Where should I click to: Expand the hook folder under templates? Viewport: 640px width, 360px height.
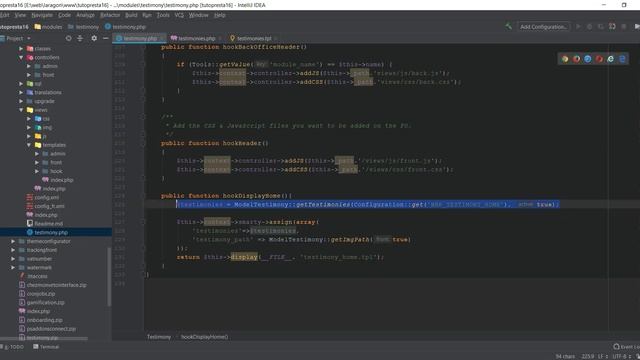point(37,171)
